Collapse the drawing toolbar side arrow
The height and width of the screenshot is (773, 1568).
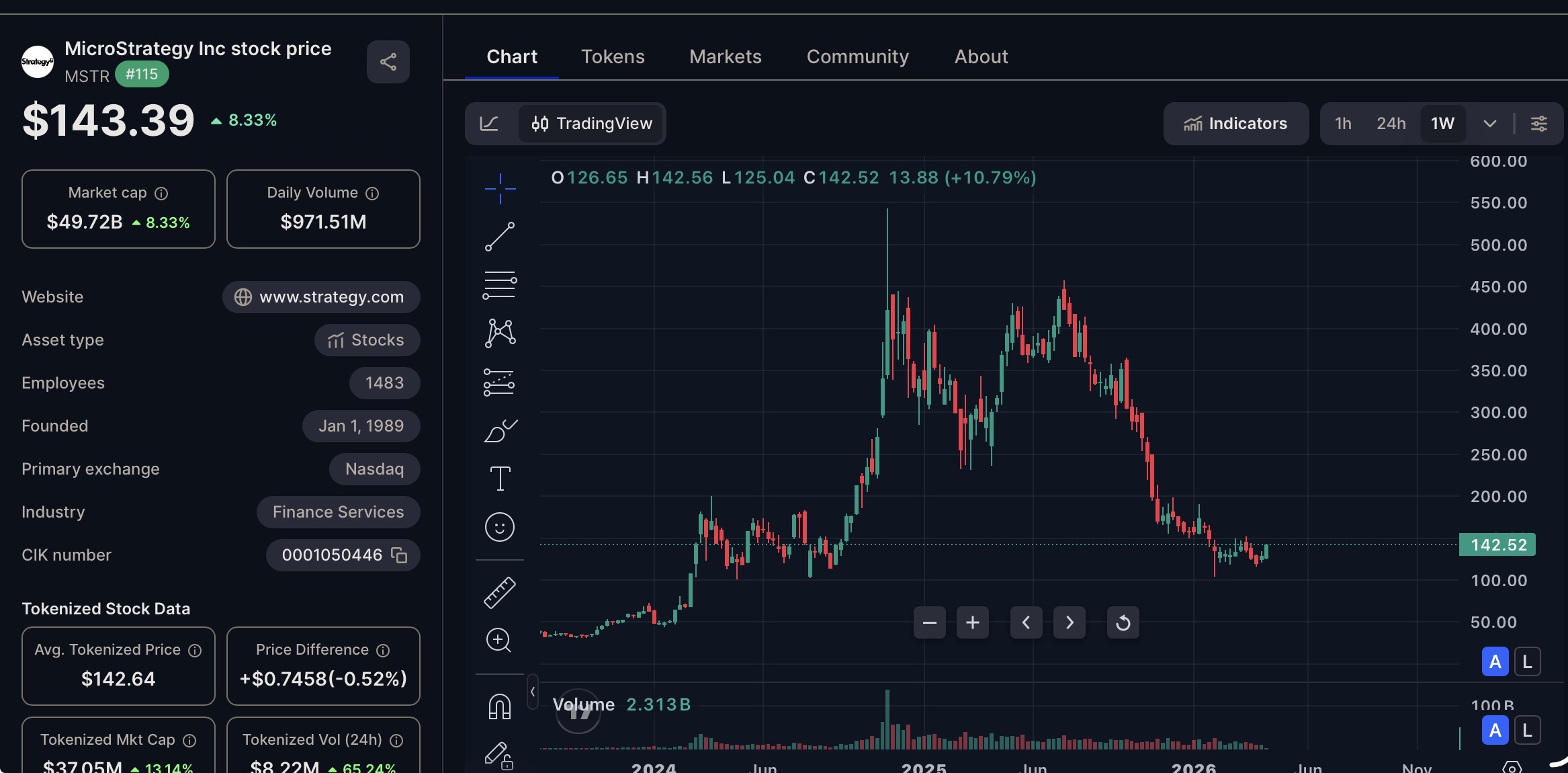pos(533,692)
